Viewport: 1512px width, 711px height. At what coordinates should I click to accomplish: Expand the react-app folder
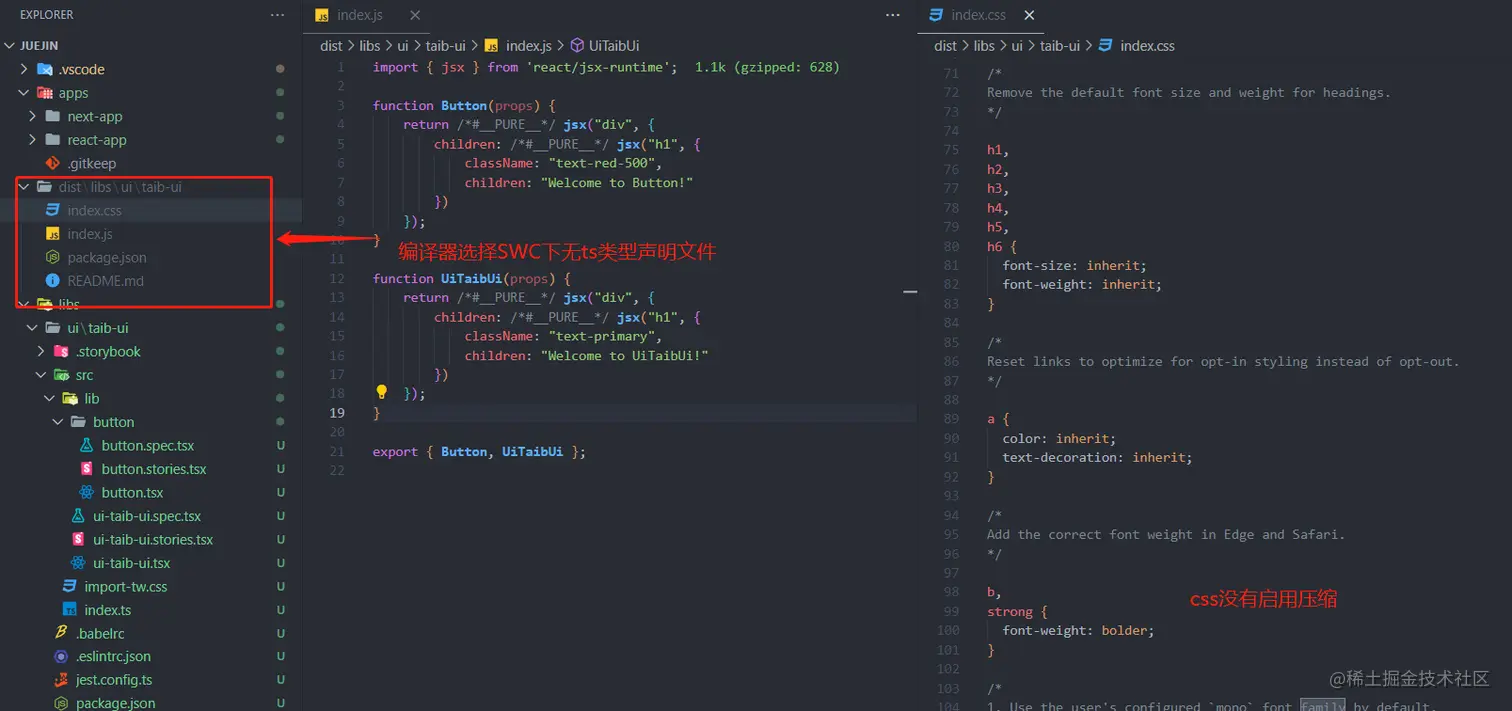33,140
